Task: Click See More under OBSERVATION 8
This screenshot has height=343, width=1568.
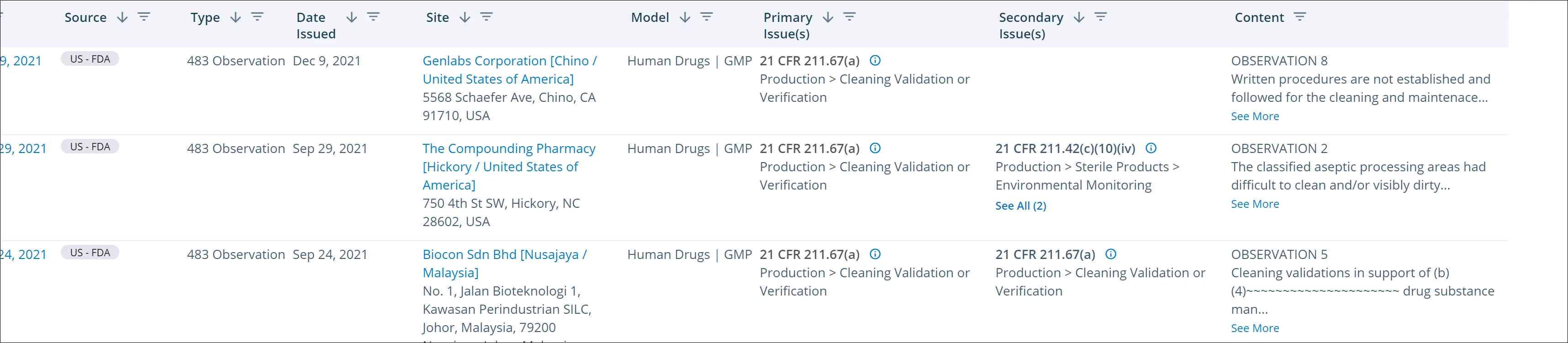Action: [1255, 116]
